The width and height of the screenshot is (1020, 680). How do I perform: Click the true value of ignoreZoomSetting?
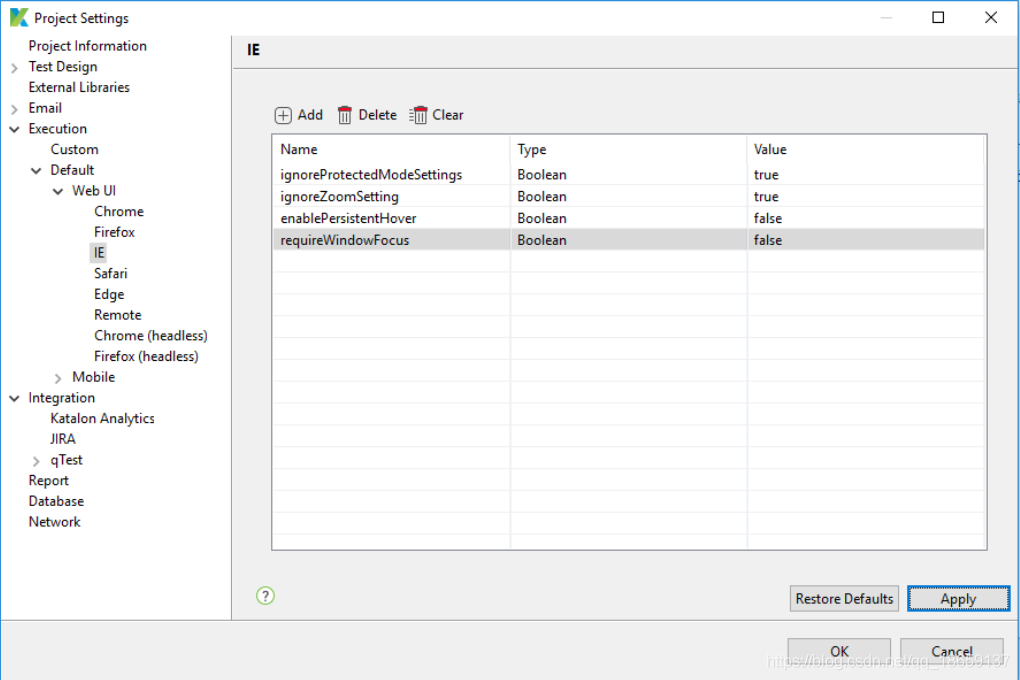[766, 197]
